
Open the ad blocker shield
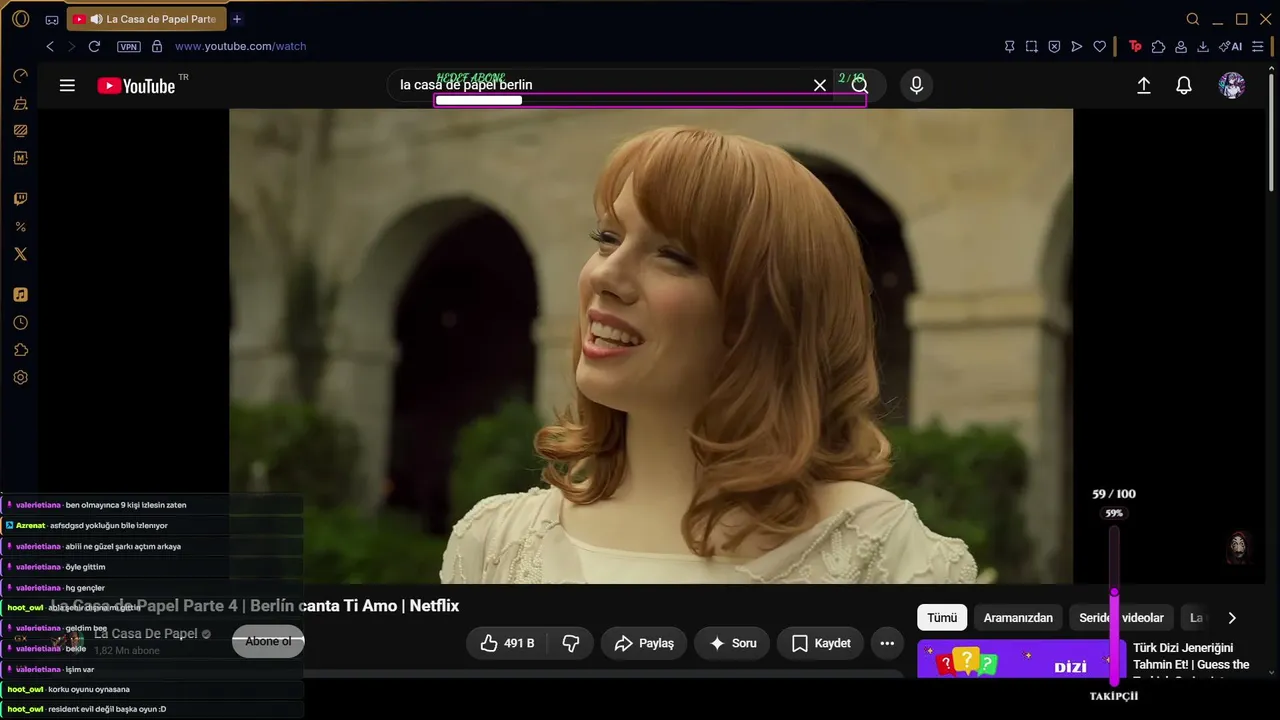click(1054, 46)
